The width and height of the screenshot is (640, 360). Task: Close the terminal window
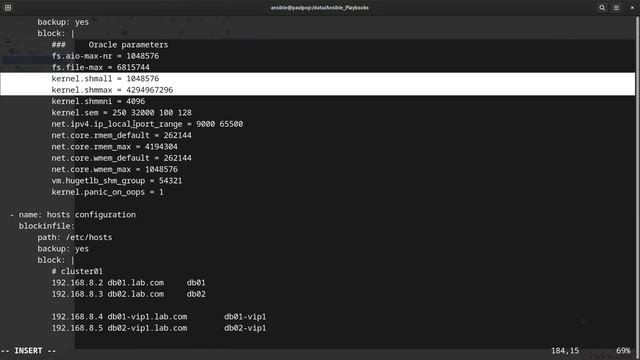click(x=632, y=8)
